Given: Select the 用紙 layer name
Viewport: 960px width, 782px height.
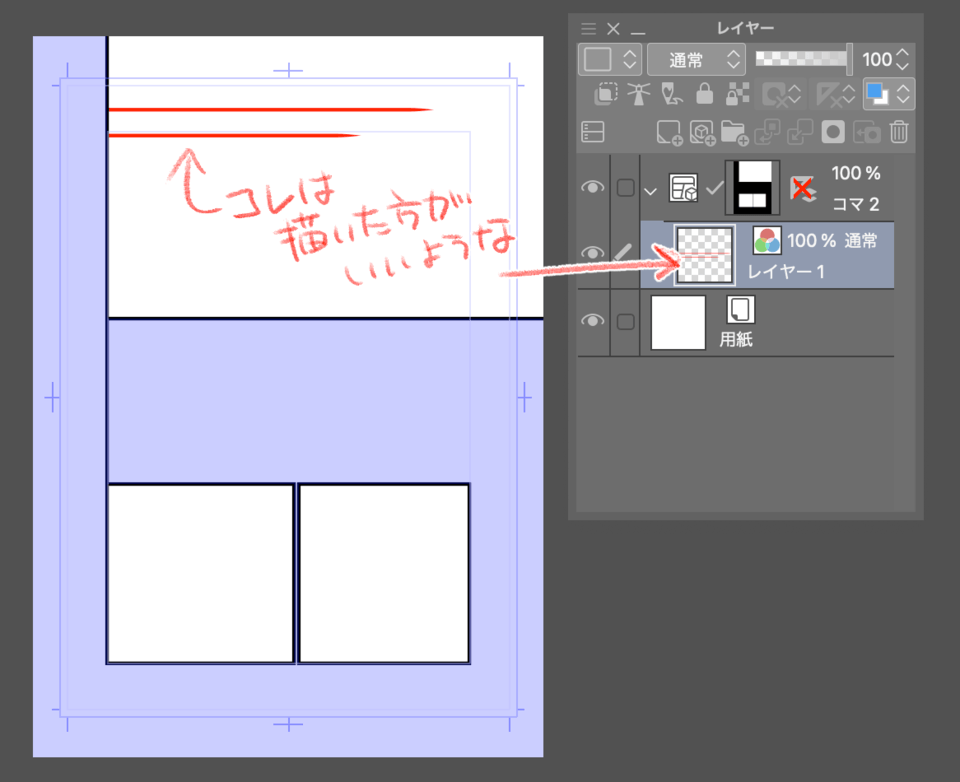Looking at the screenshot, I should (x=735, y=339).
